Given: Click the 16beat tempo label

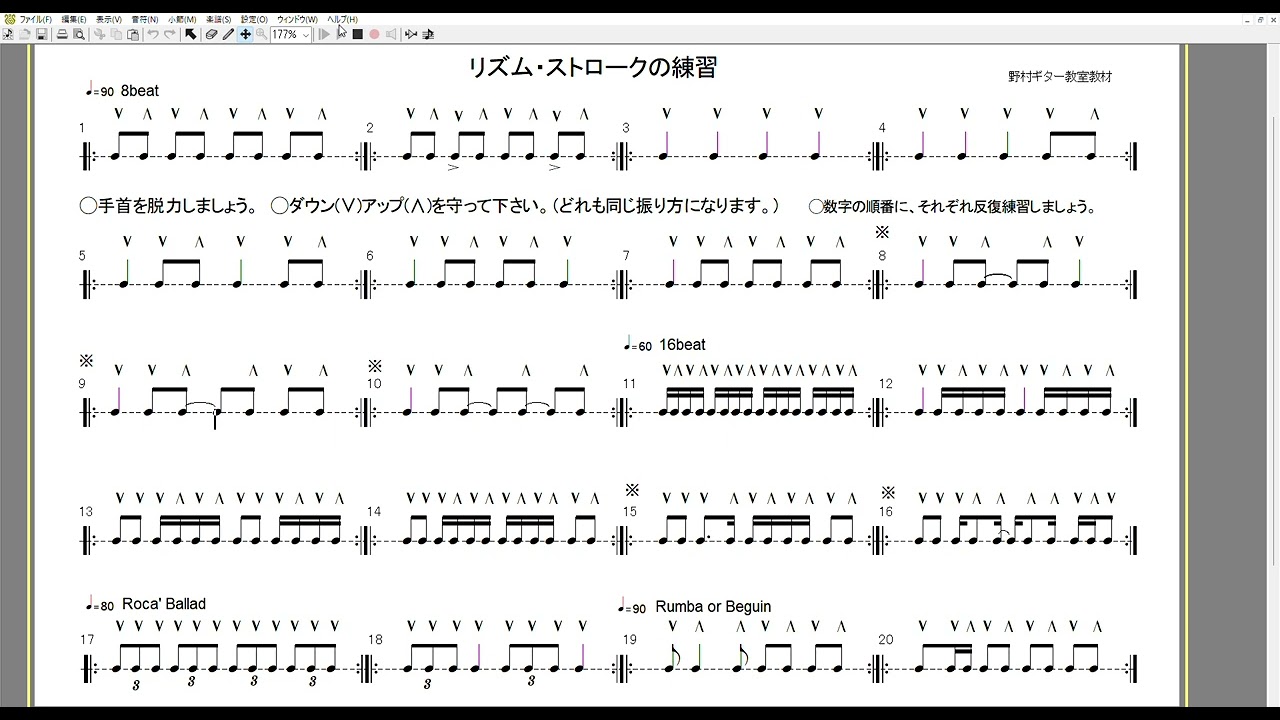Looking at the screenshot, I should click(x=682, y=345).
